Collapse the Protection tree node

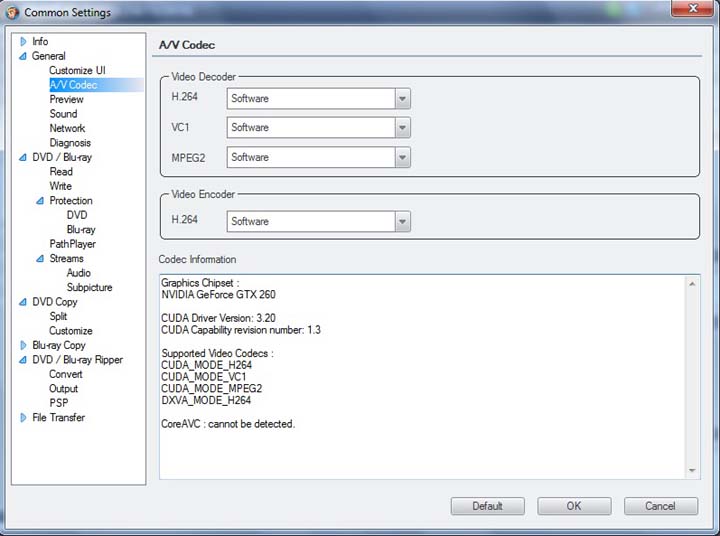[40, 201]
